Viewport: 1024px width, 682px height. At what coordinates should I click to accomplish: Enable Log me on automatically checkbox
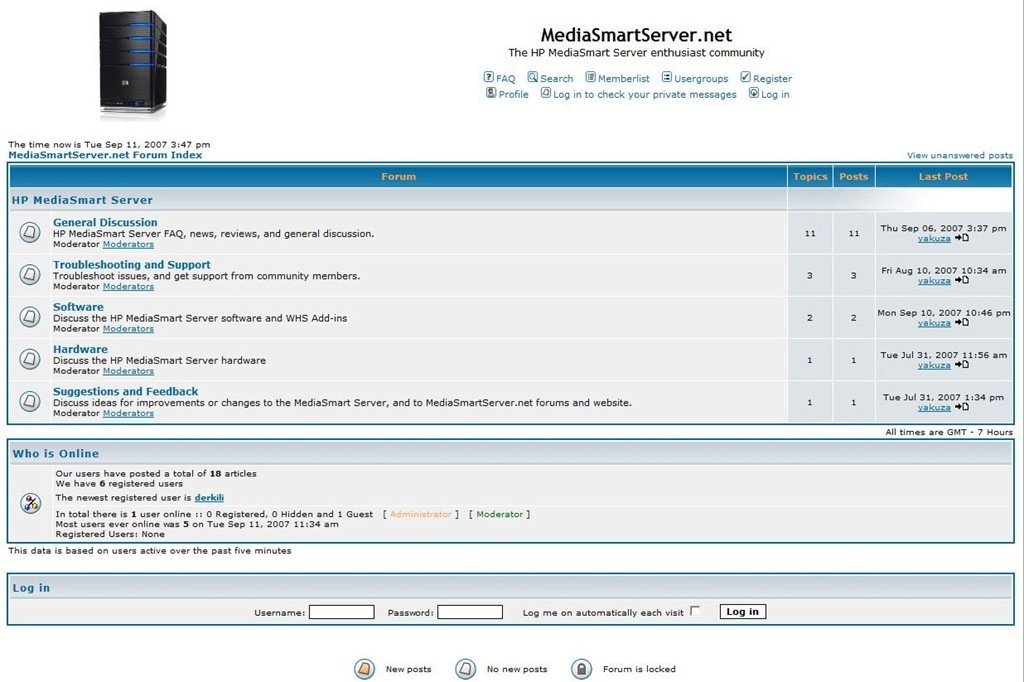(695, 611)
